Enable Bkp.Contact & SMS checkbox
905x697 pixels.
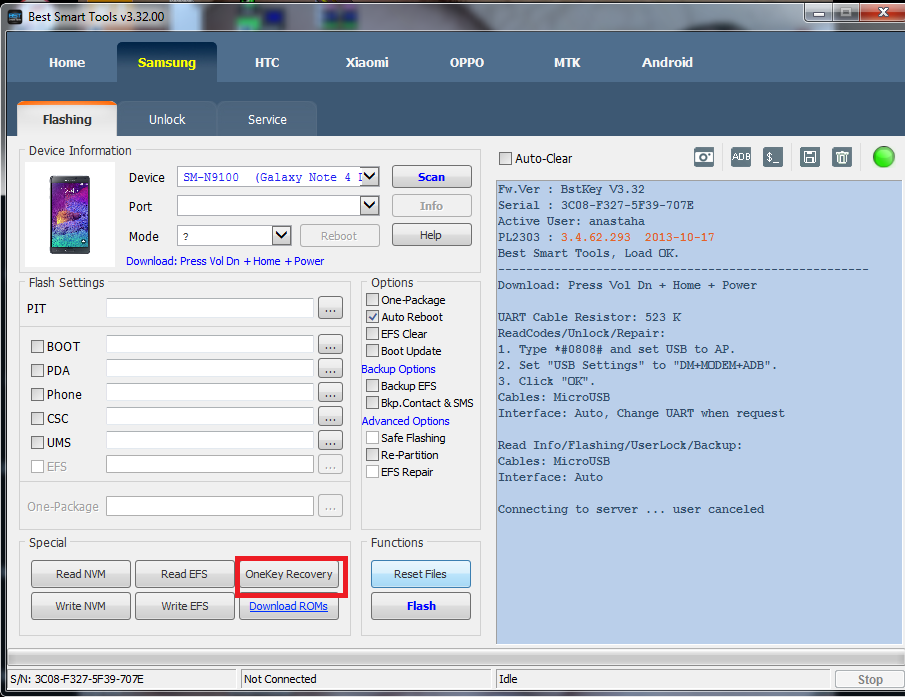pos(372,403)
